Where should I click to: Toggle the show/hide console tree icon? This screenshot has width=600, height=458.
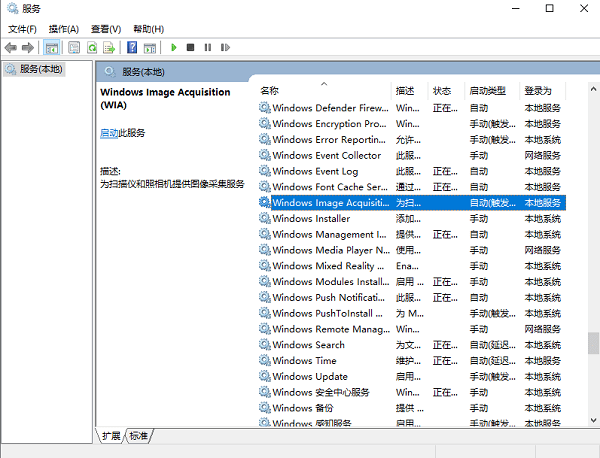[x=52, y=48]
